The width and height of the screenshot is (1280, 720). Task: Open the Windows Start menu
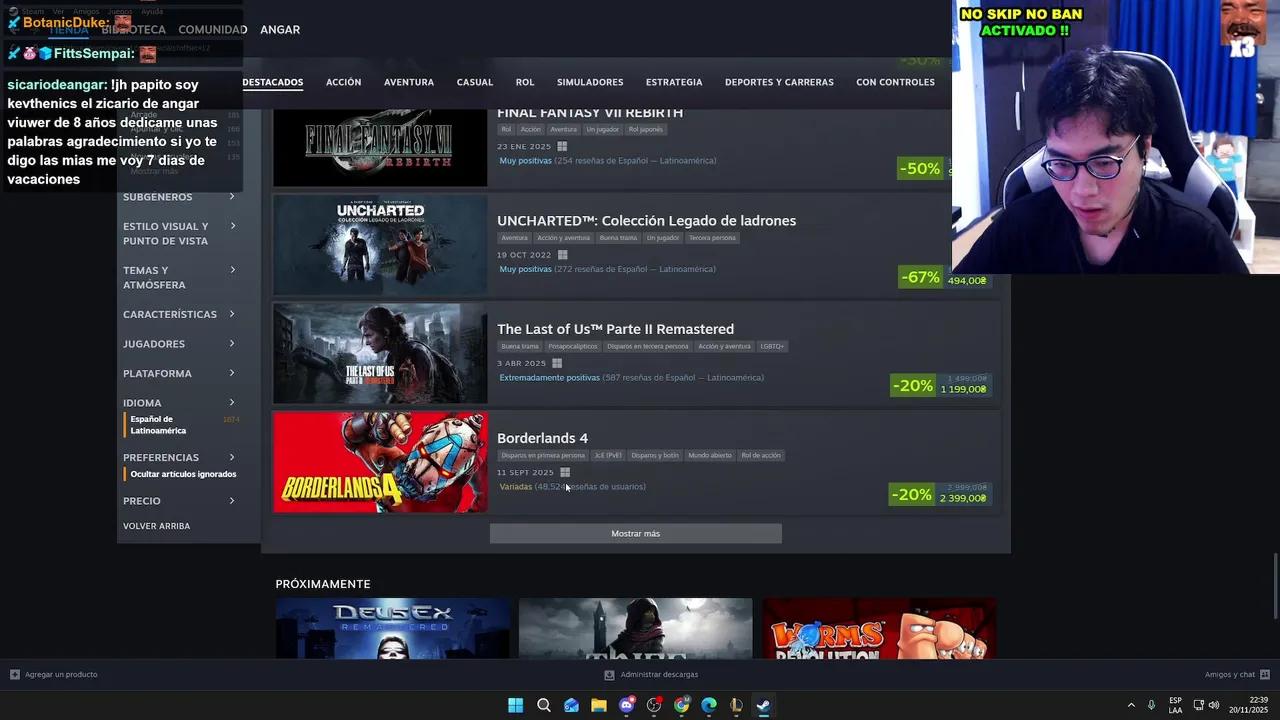point(516,705)
